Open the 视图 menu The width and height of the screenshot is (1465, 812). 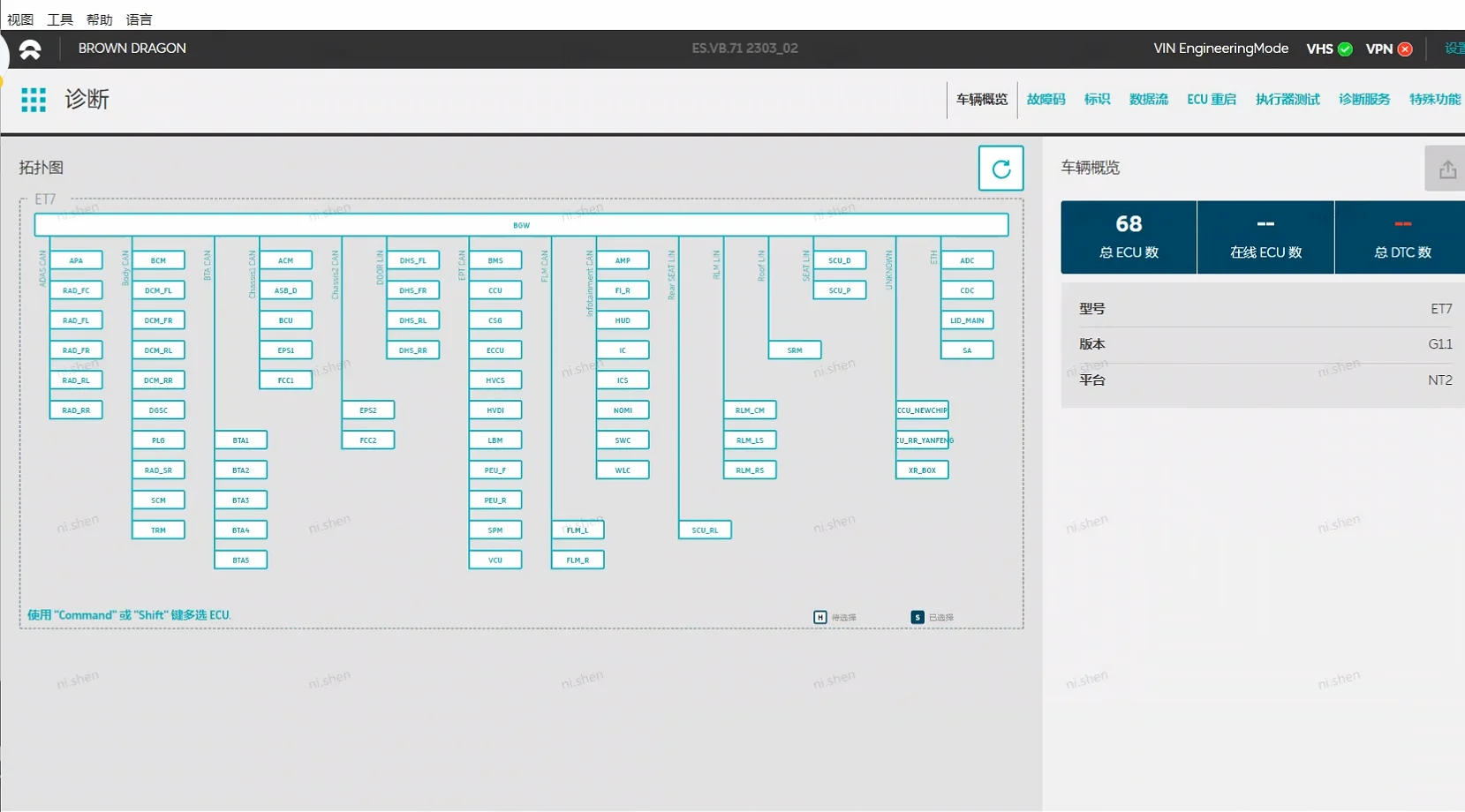coord(20,19)
